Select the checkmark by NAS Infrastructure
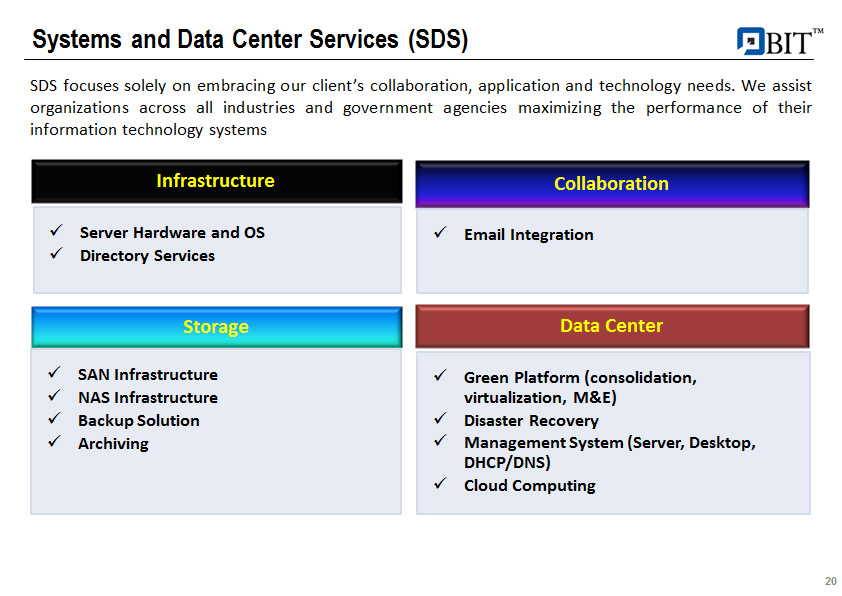Viewport: 842px width, 596px height. [x=54, y=397]
